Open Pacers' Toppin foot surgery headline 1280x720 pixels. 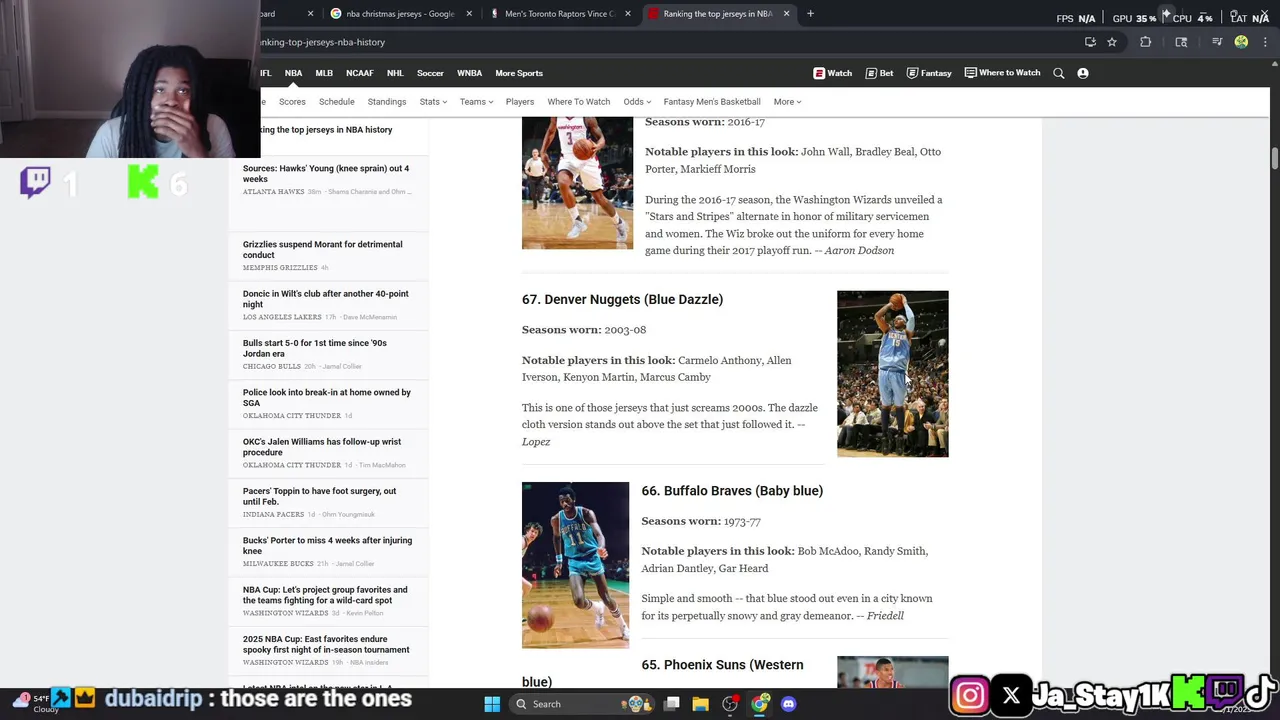[x=319, y=496]
